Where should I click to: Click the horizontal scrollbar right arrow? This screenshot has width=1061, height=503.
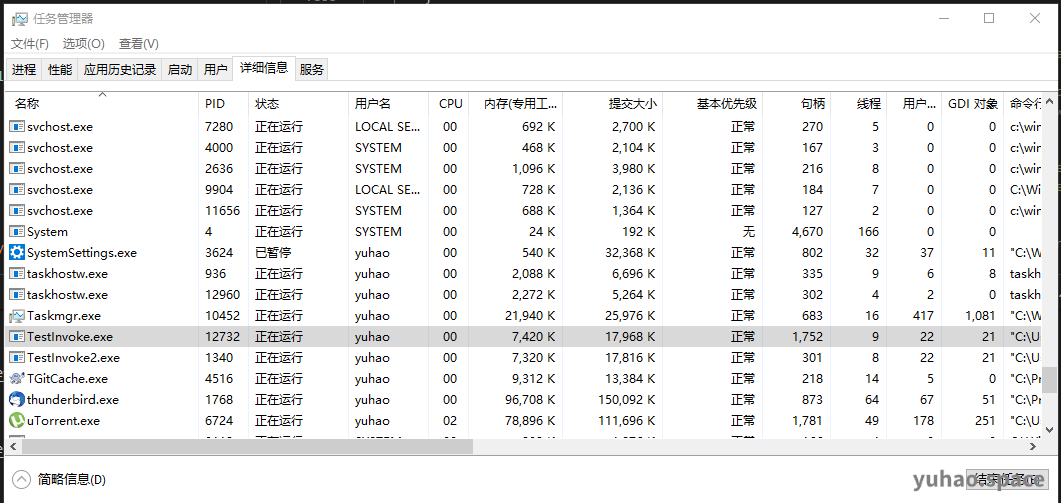click(x=1033, y=446)
